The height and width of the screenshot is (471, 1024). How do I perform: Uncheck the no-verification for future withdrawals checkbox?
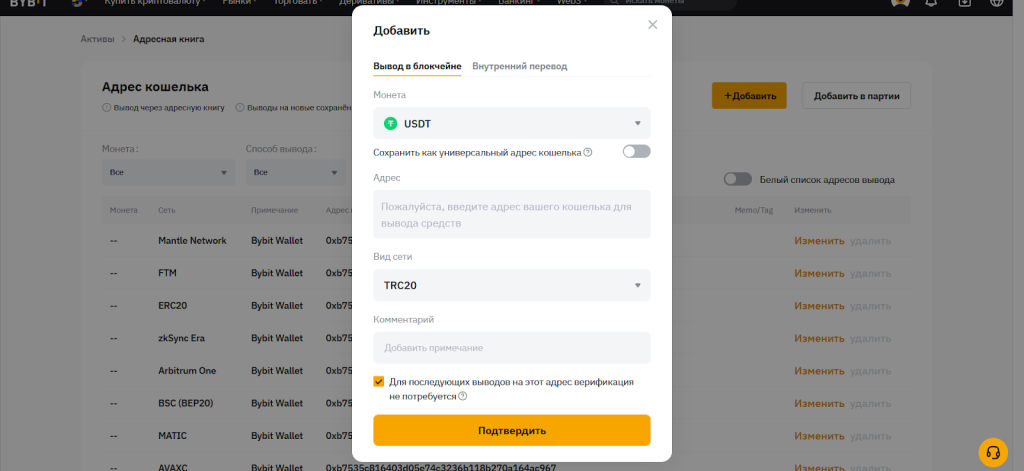point(379,382)
